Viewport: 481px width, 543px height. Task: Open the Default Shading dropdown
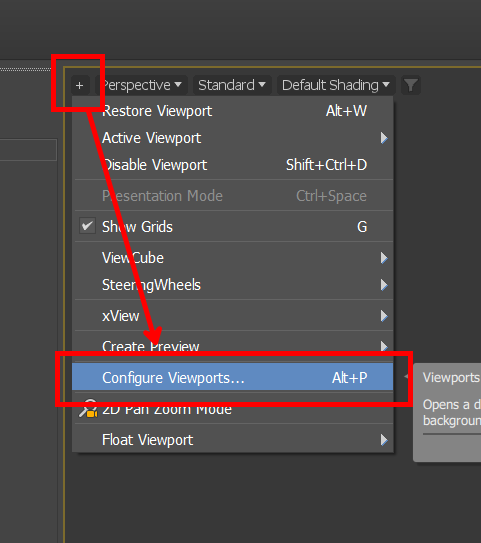(336, 85)
